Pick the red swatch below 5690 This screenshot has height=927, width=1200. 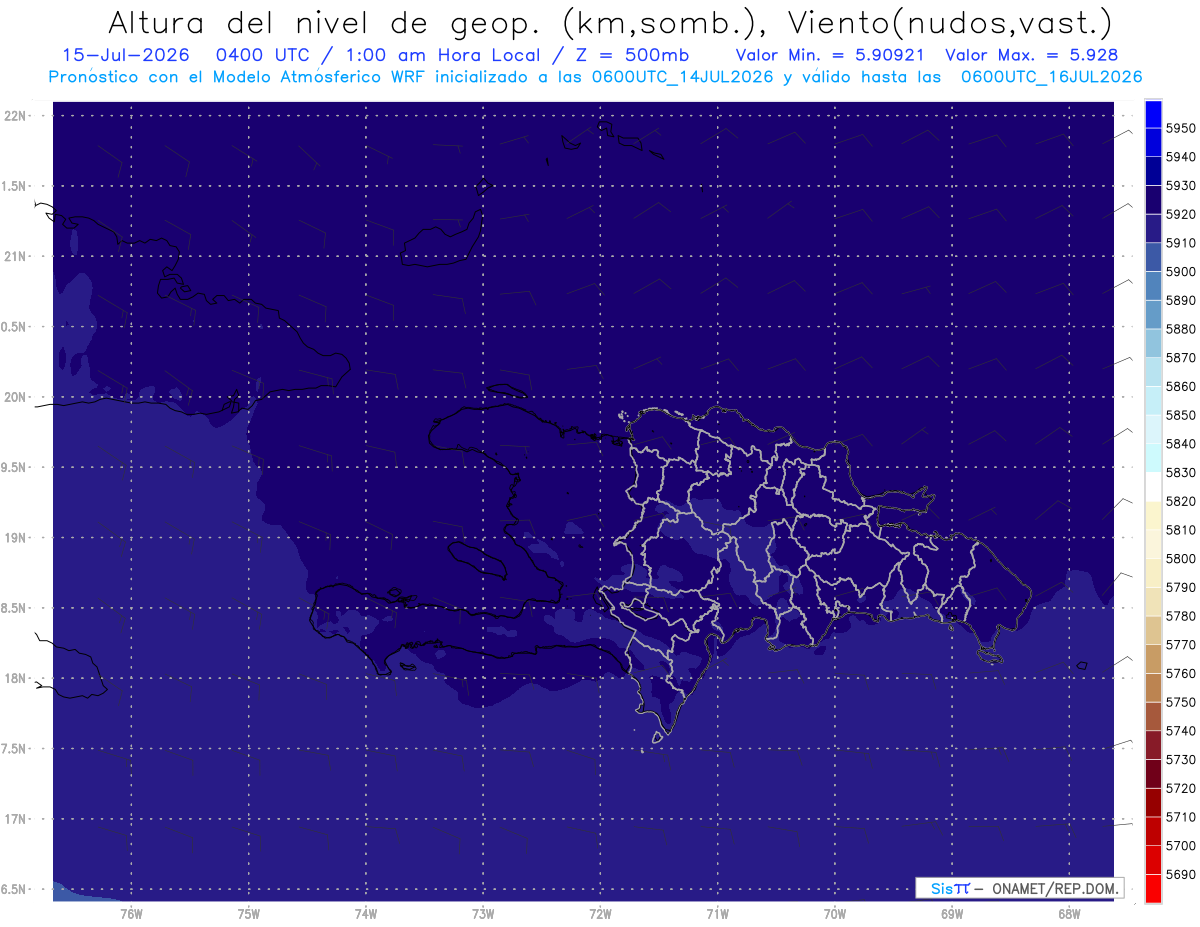click(1153, 888)
